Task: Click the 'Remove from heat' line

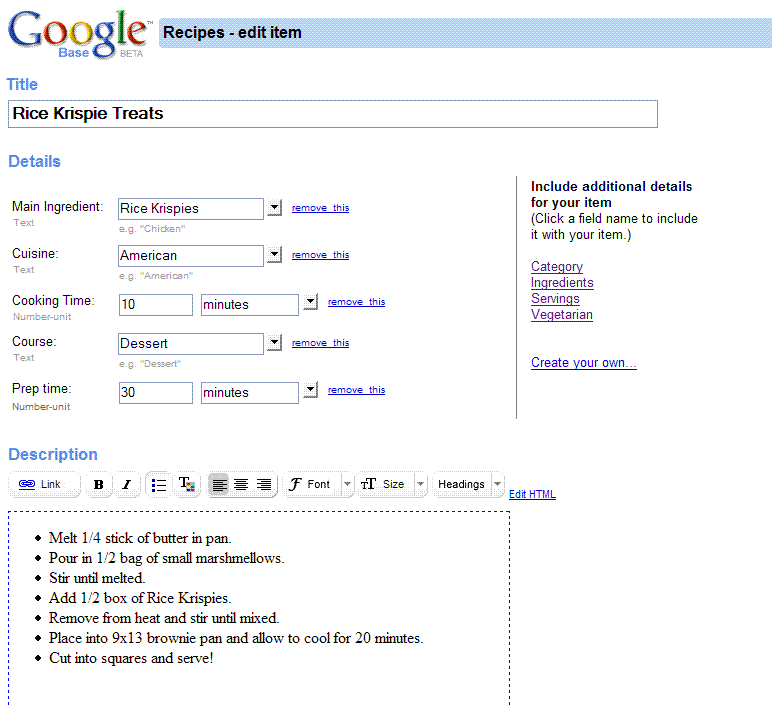Action: click(164, 618)
